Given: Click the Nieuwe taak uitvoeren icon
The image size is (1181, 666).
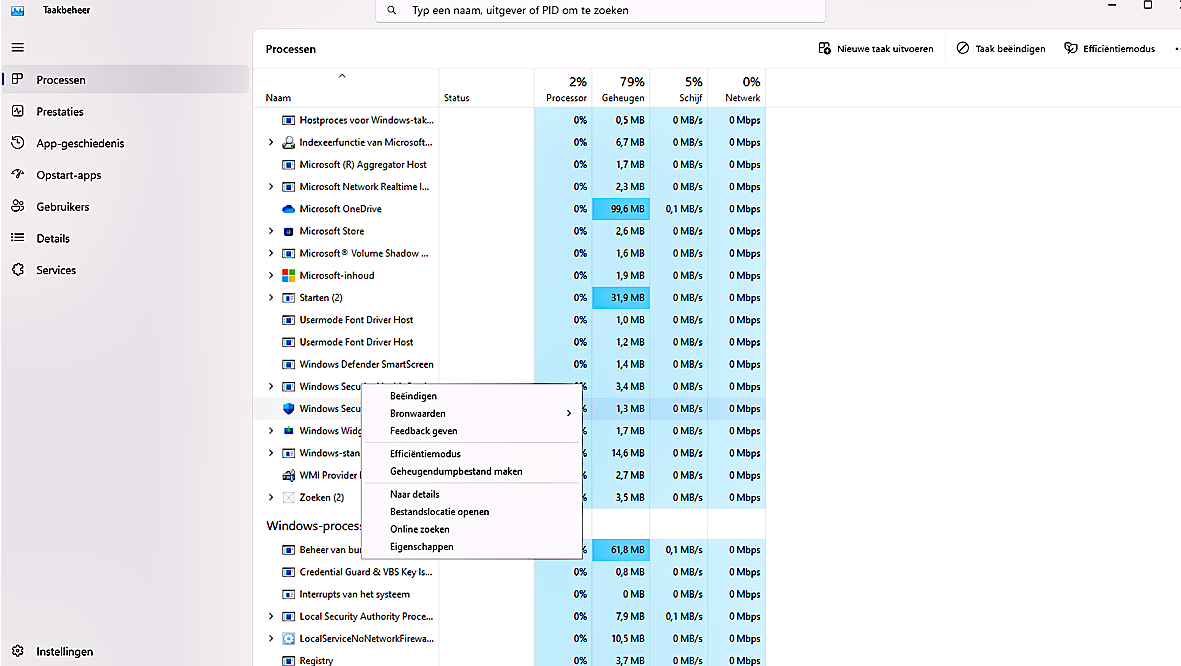Looking at the screenshot, I should coord(825,48).
